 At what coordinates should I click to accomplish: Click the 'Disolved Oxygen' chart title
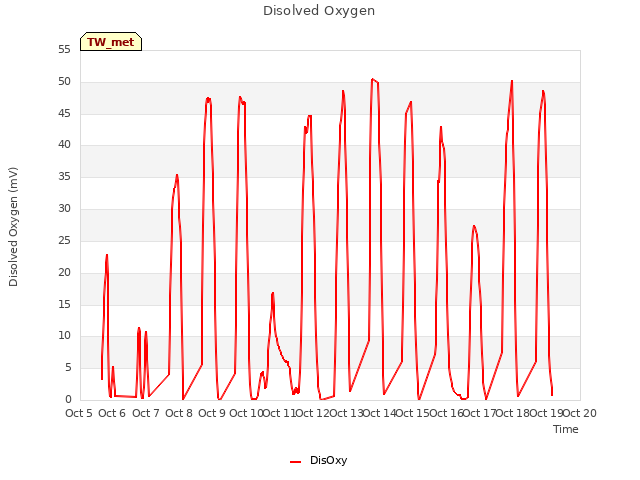click(x=319, y=11)
